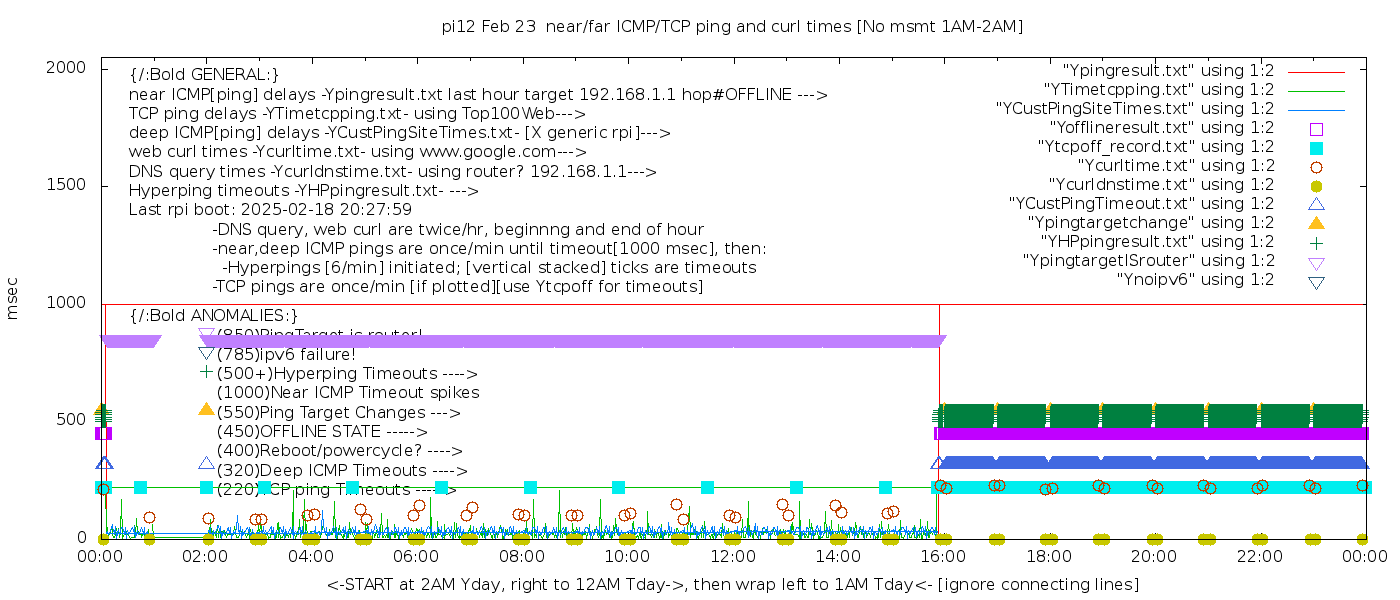Click the red line sample beside "Ypingresult.txt"
The width and height of the screenshot is (1400, 600).
pyautogui.click(x=1316, y=71)
